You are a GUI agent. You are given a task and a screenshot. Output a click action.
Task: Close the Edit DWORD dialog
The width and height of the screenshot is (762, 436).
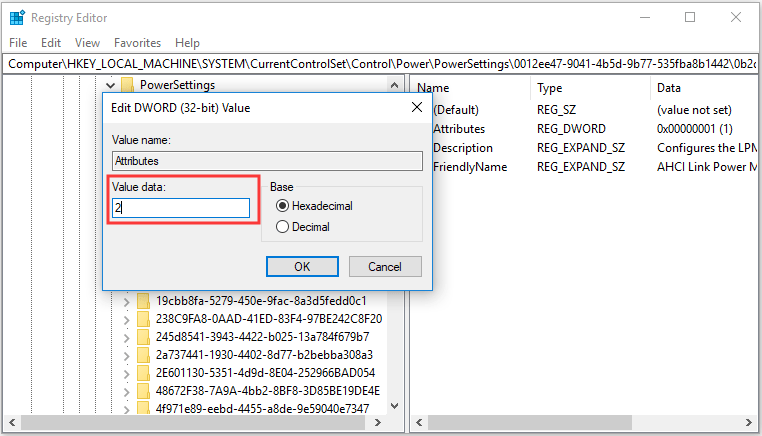pyautogui.click(x=416, y=107)
